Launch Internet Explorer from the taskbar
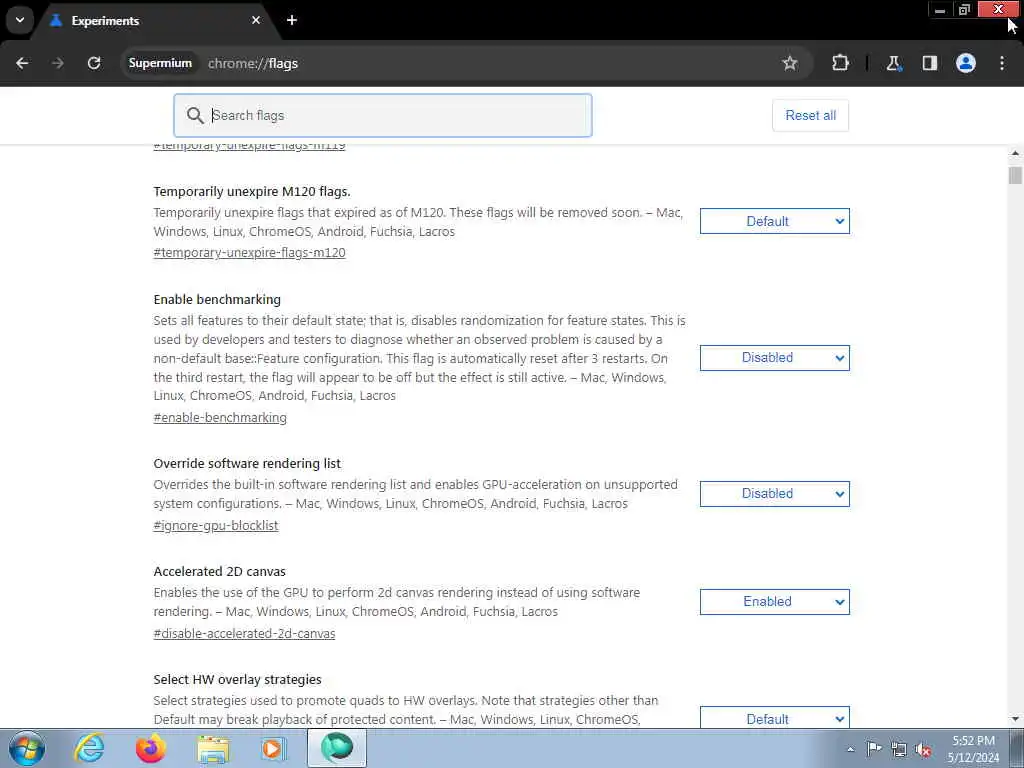 pos(89,748)
